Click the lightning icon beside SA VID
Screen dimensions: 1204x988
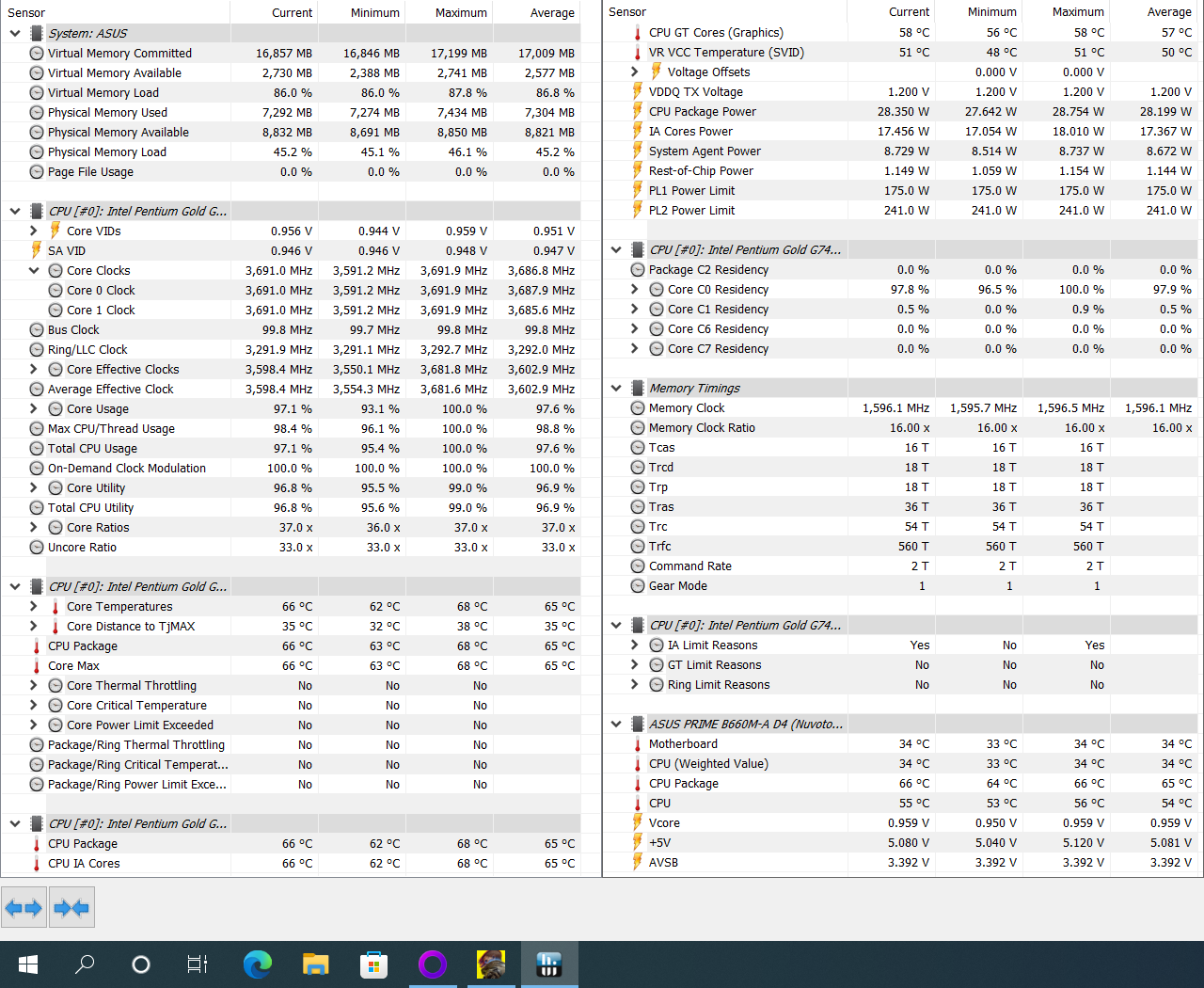pos(37,250)
